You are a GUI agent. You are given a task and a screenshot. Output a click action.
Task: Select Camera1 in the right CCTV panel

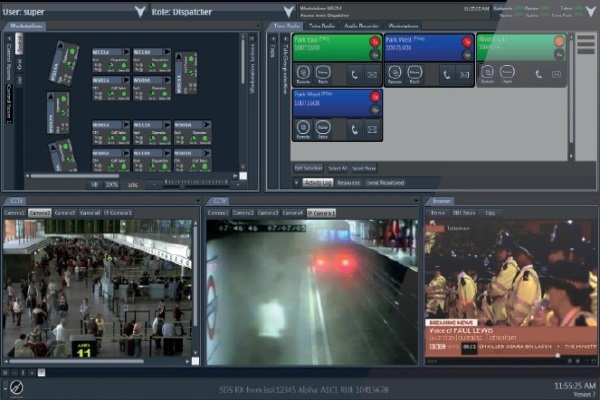[x=218, y=213]
